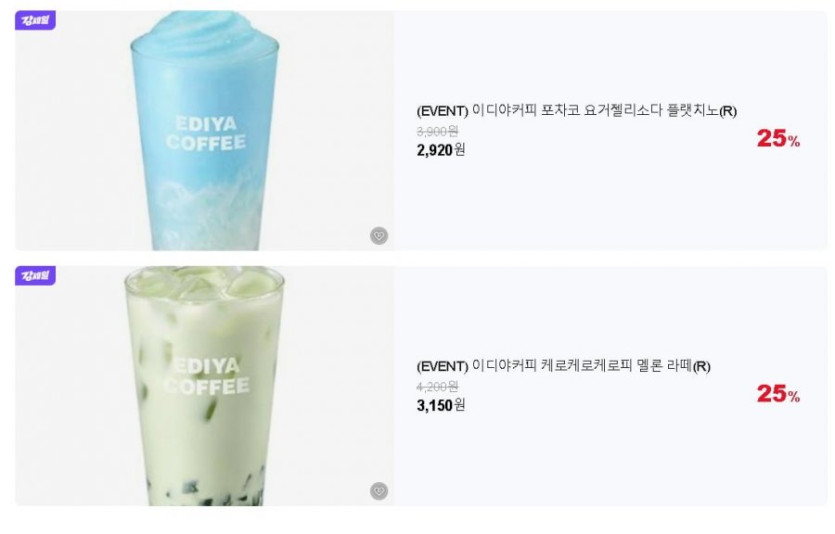Click the (EVENT) tag on the second product
The image size is (835, 534).
point(442,367)
